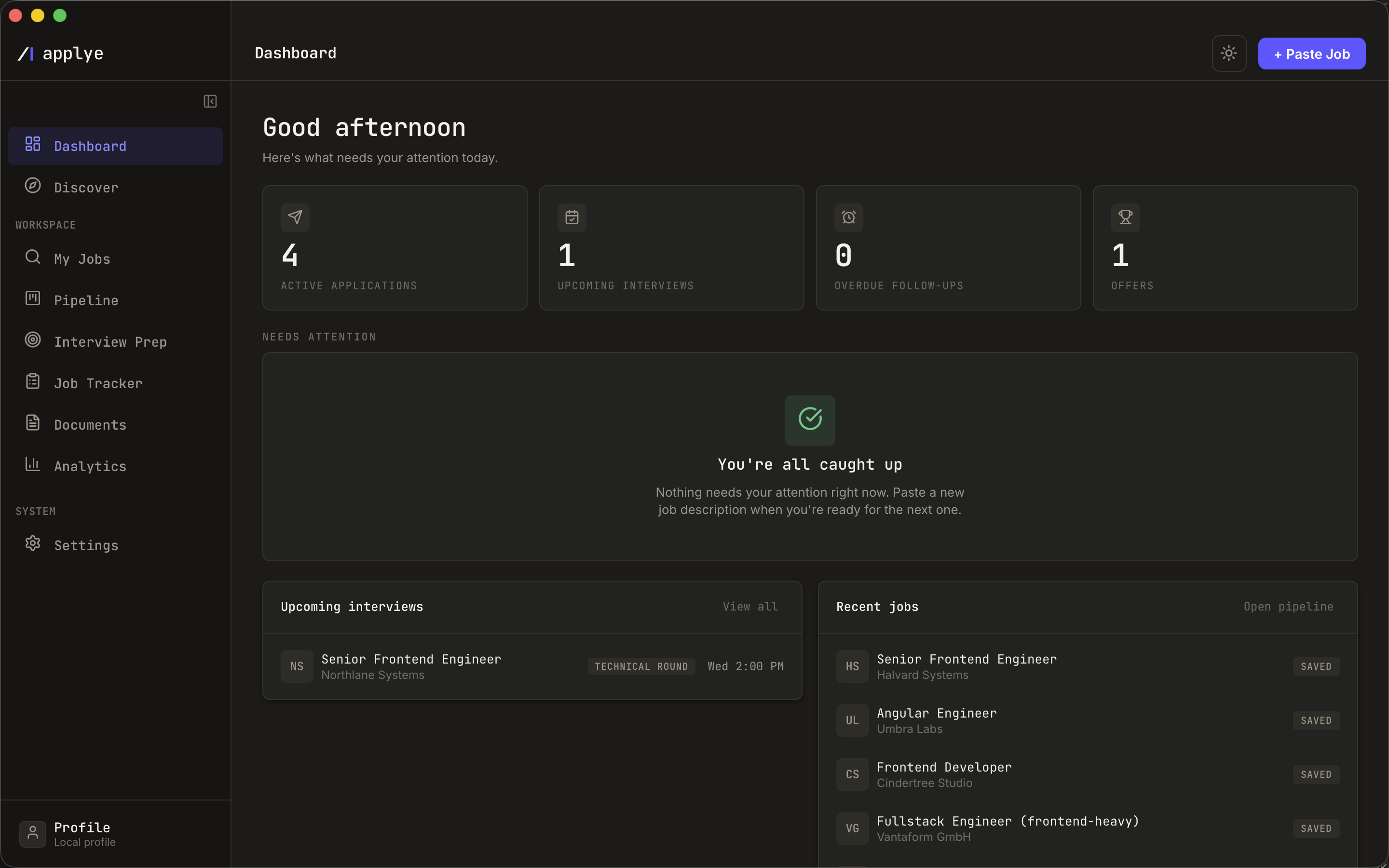Image resolution: width=1389 pixels, height=868 pixels.
Task: Click the VG Vantaform GmbH avatar
Action: click(852, 828)
